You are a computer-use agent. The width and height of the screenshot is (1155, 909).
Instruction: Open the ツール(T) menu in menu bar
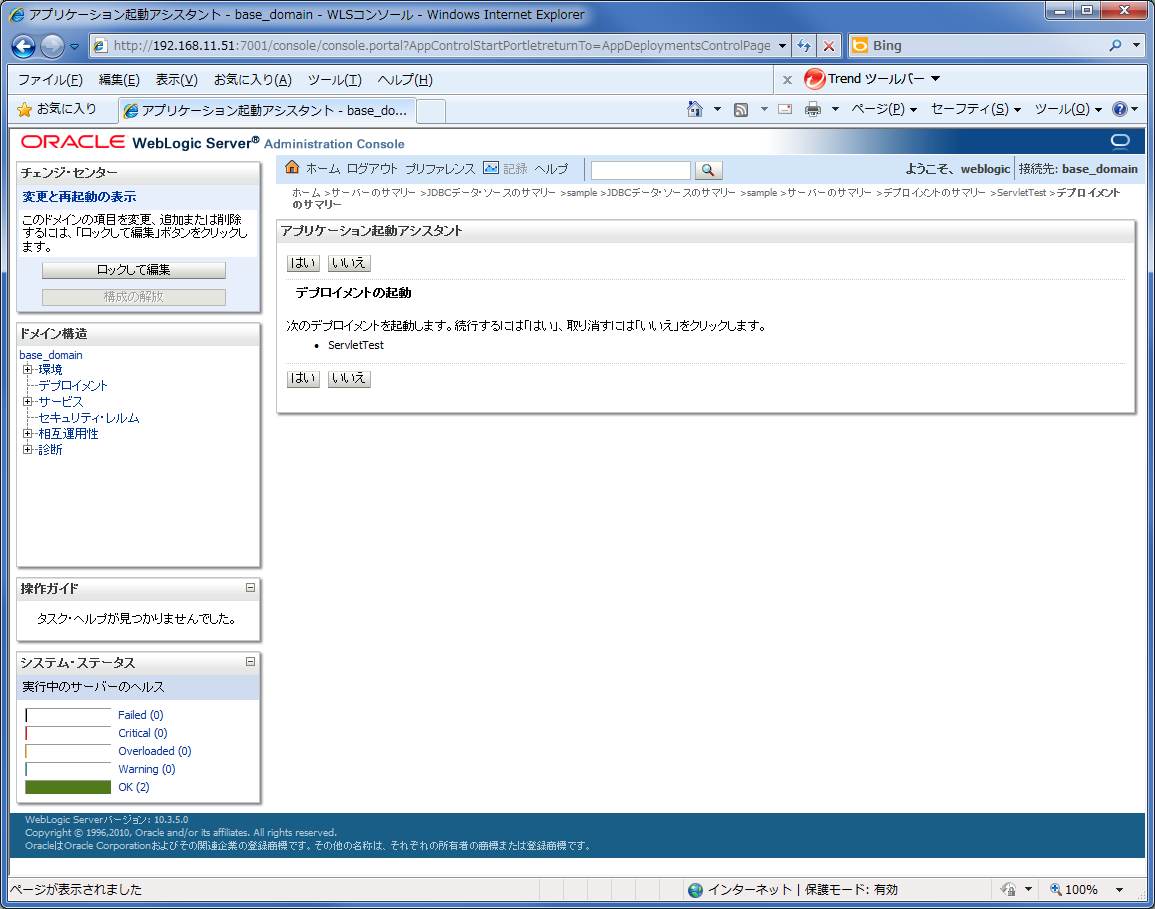click(334, 80)
